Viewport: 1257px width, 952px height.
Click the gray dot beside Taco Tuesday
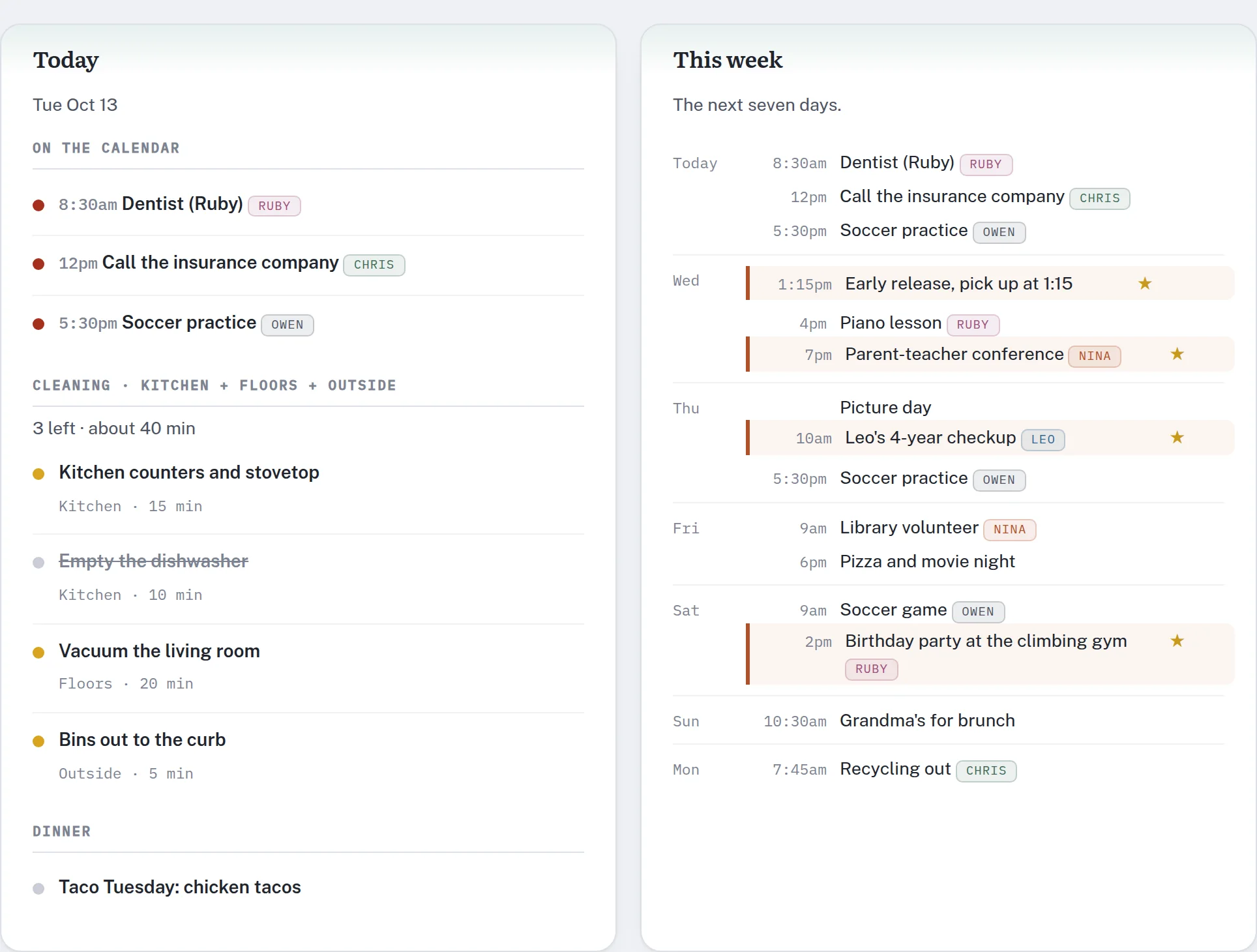click(x=38, y=889)
